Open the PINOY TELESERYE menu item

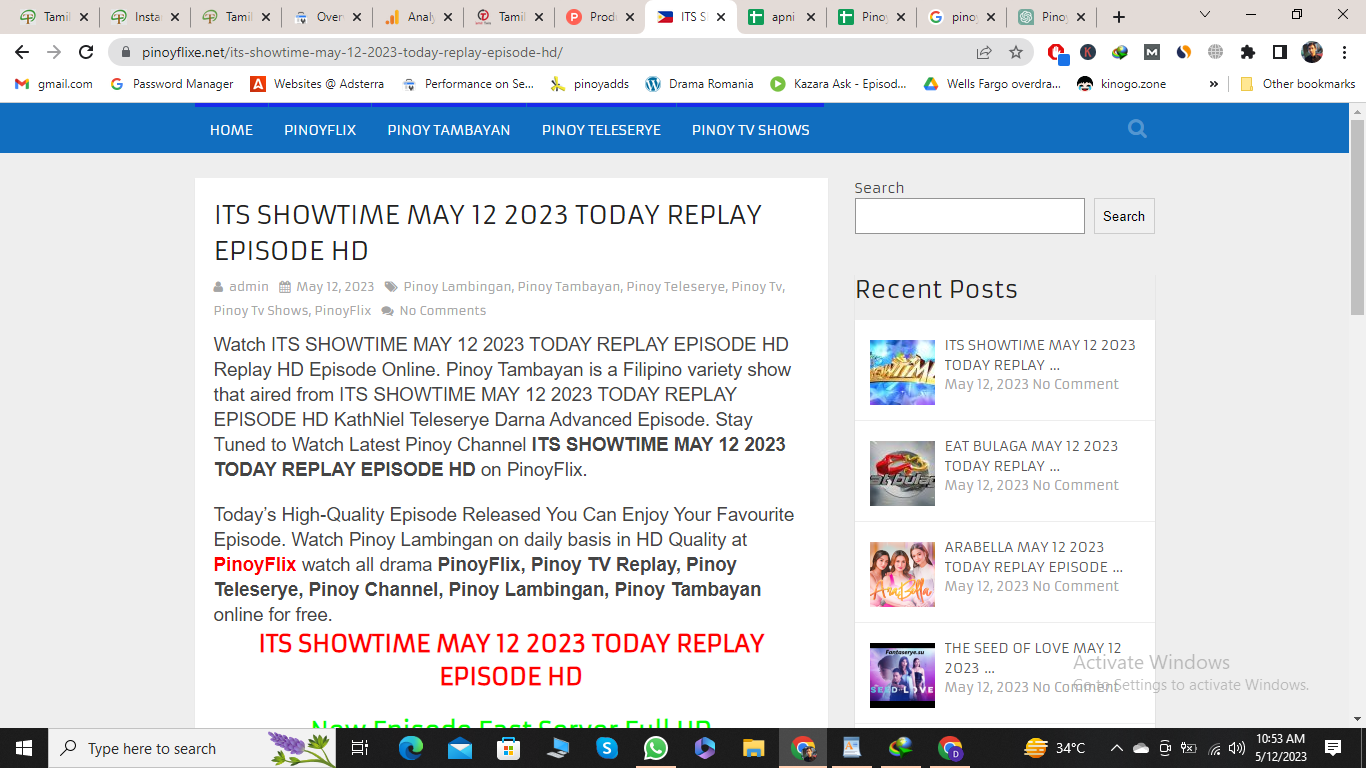(x=600, y=130)
